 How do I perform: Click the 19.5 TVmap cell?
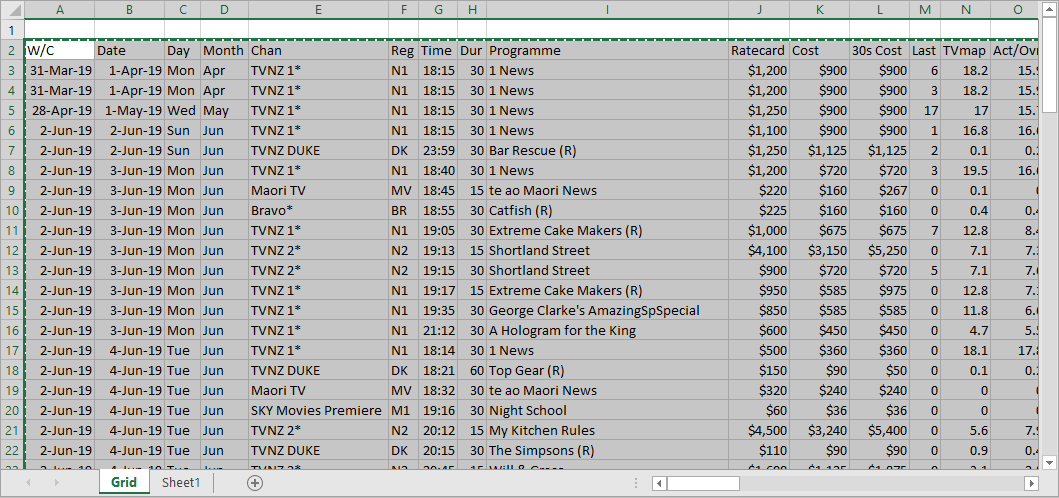[966, 170]
